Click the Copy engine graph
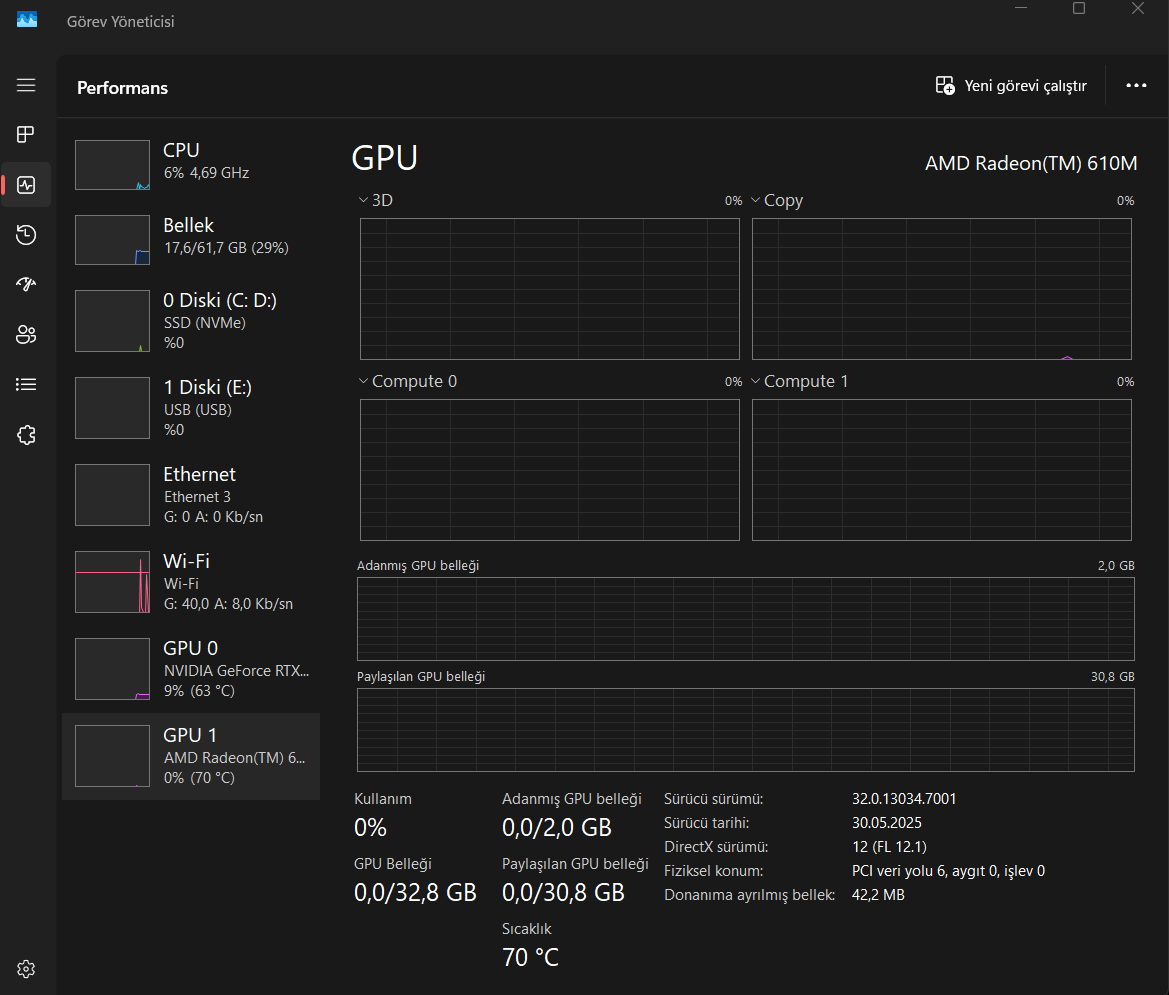Viewport: 1169px width, 995px height. [x=942, y=289]
